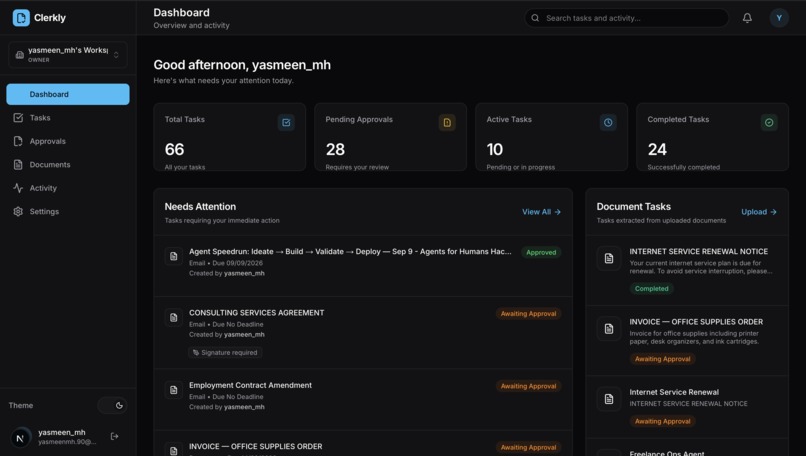Click document icon for Employment Contract Amendment
The height and width of the screenshot is (456, 806).
[174, 390]
